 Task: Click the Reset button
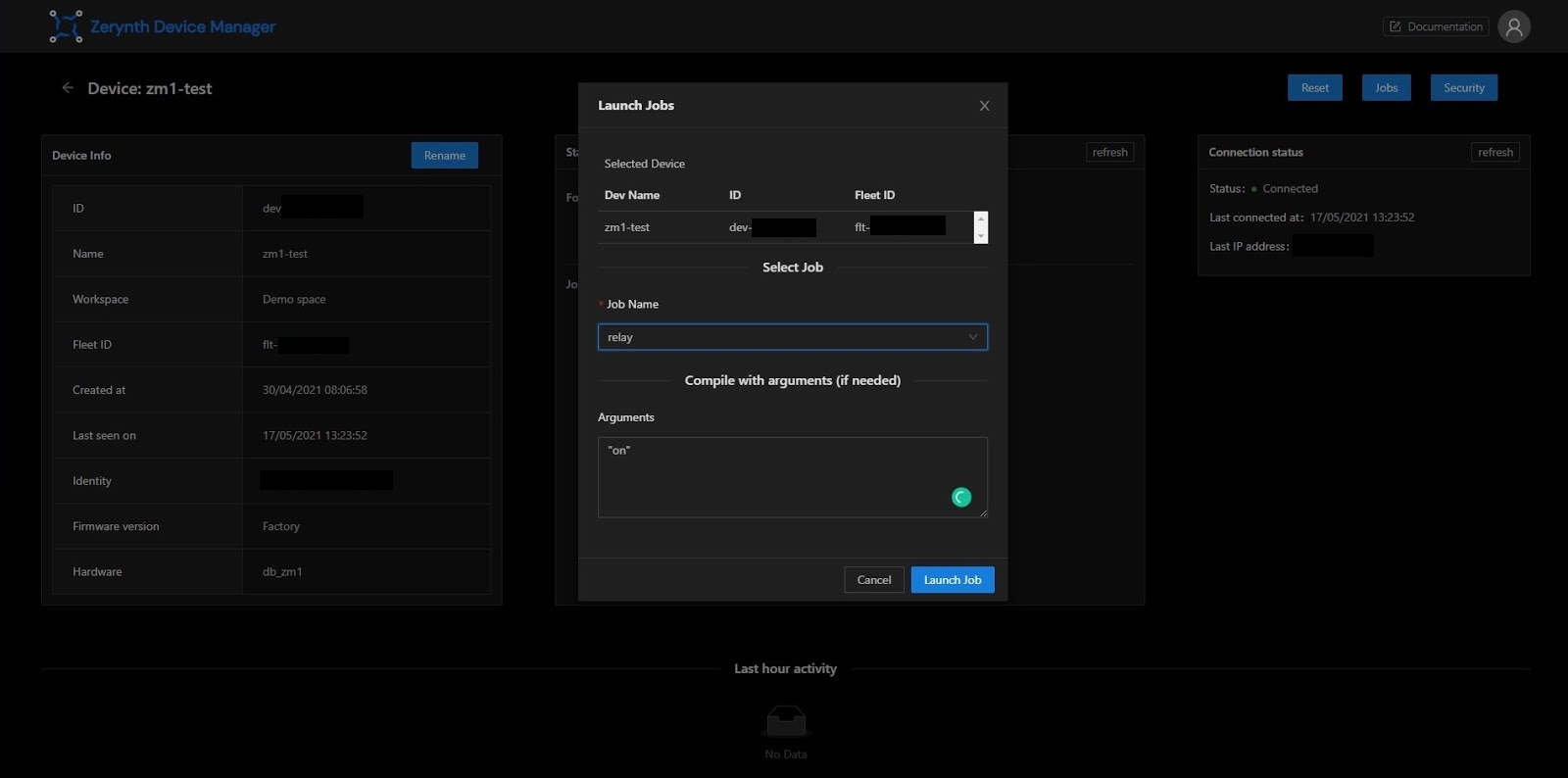(x=1315, y=87)
